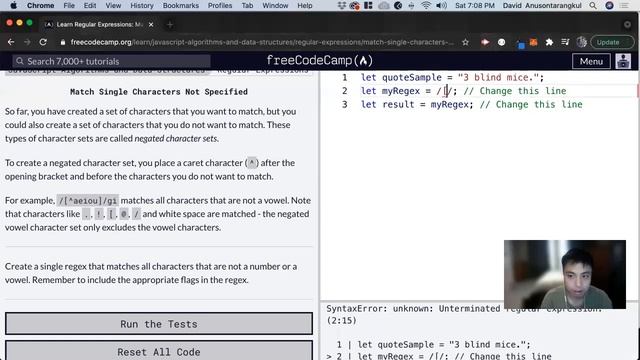Click the /[^aeiou]/gi code example

[88, 200]
